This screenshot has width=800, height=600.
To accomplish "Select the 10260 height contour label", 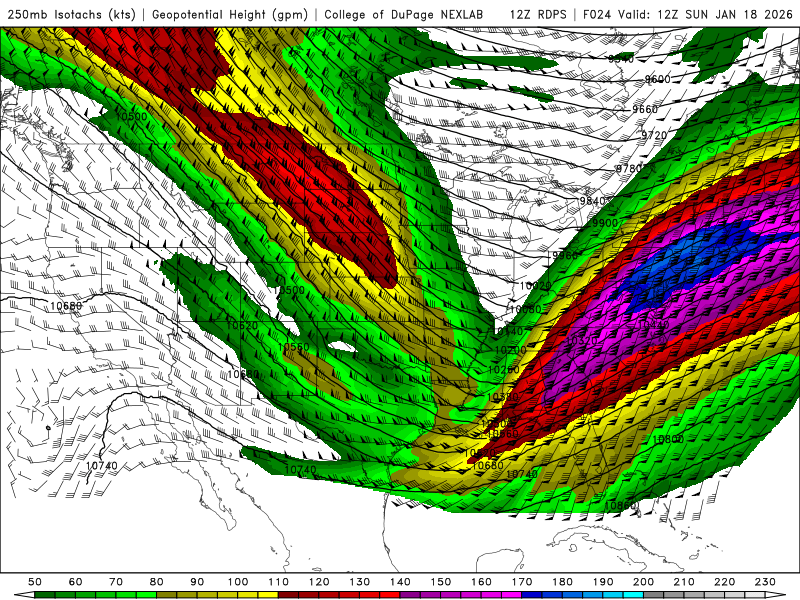I will 504,370.
